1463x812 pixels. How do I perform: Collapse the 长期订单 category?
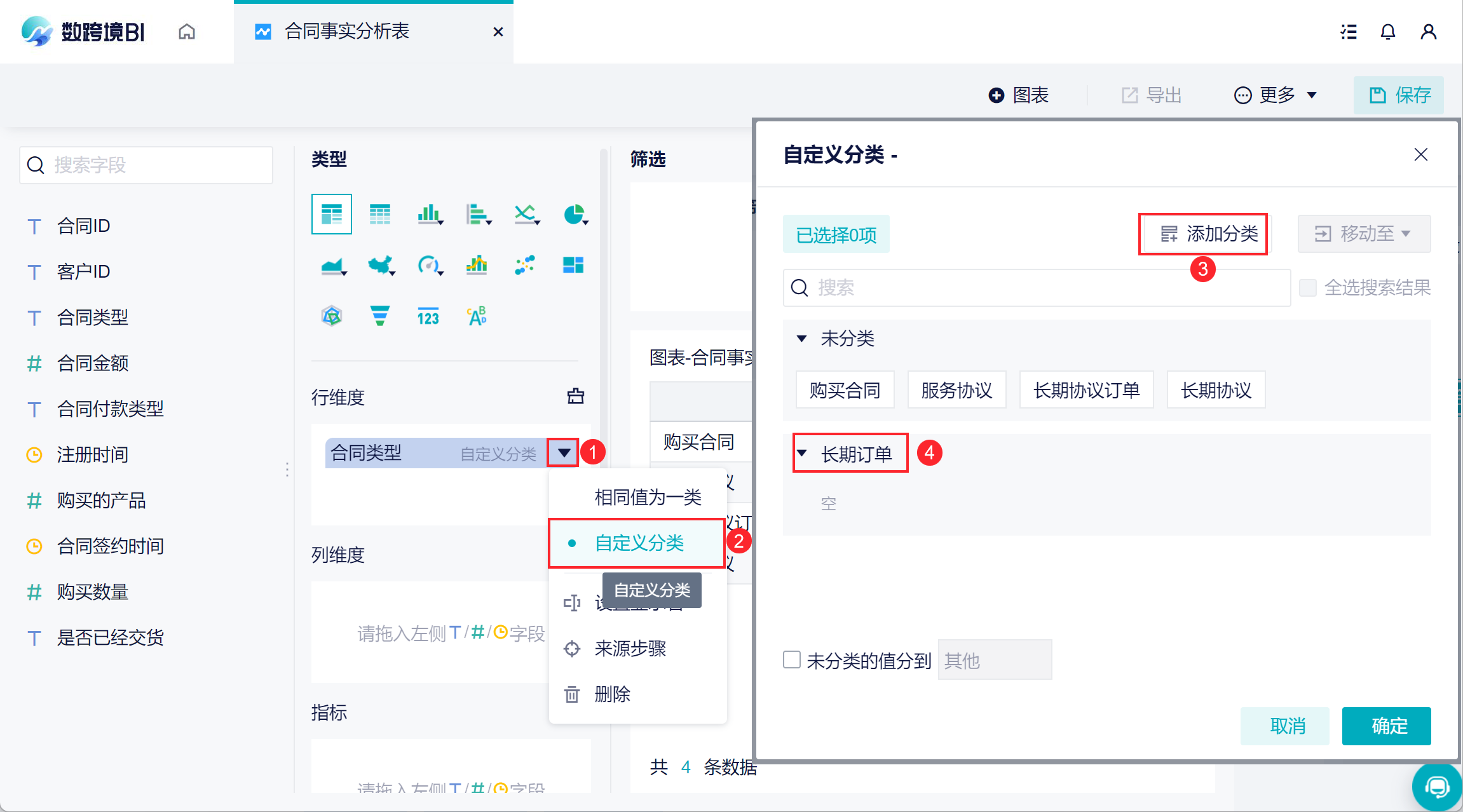(802, 453)
